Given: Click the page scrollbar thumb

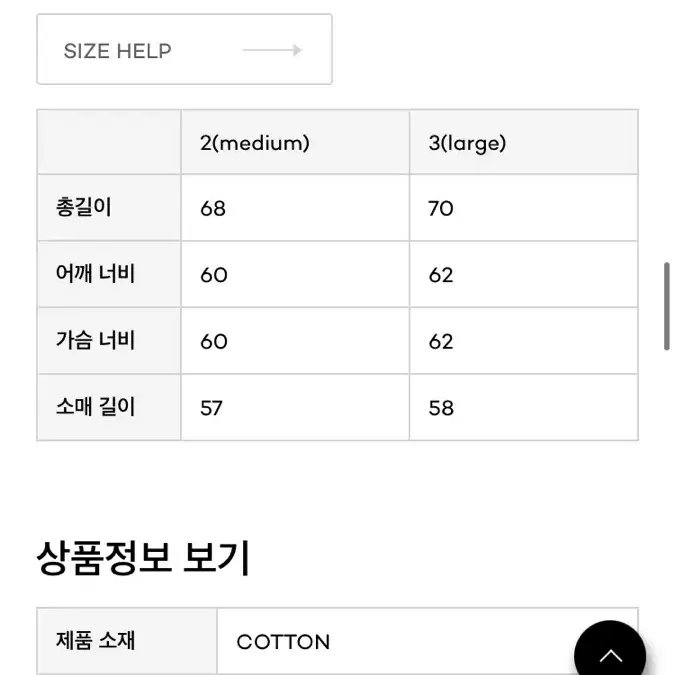Looking at the screenshot, I should (666, 306).
